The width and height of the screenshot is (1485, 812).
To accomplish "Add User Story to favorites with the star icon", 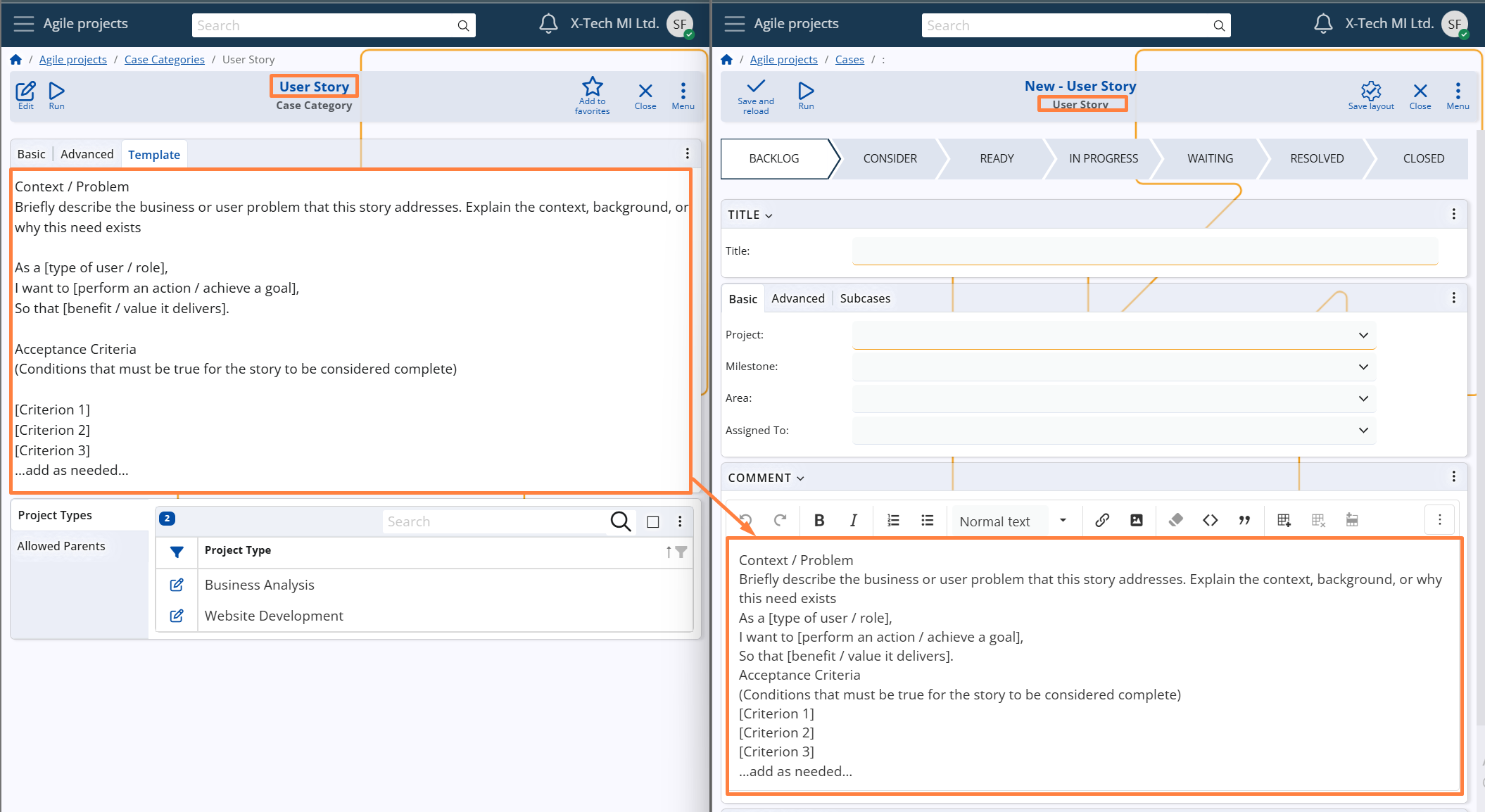I will point(592,87).
